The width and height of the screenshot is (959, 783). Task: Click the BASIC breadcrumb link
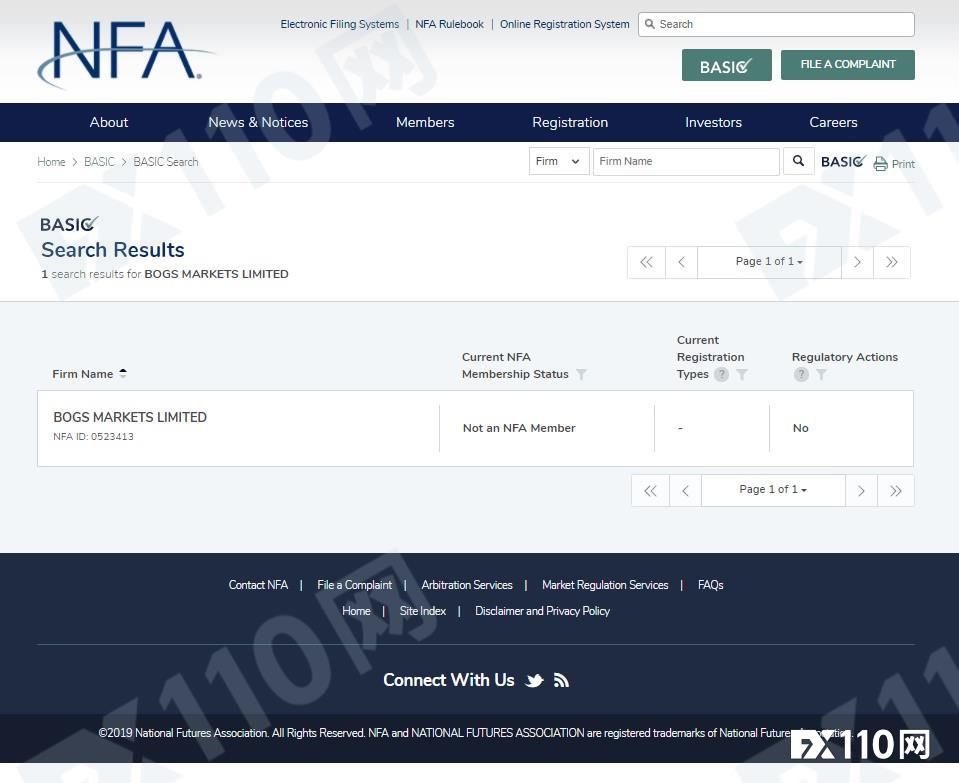click(x=99, y=162)
